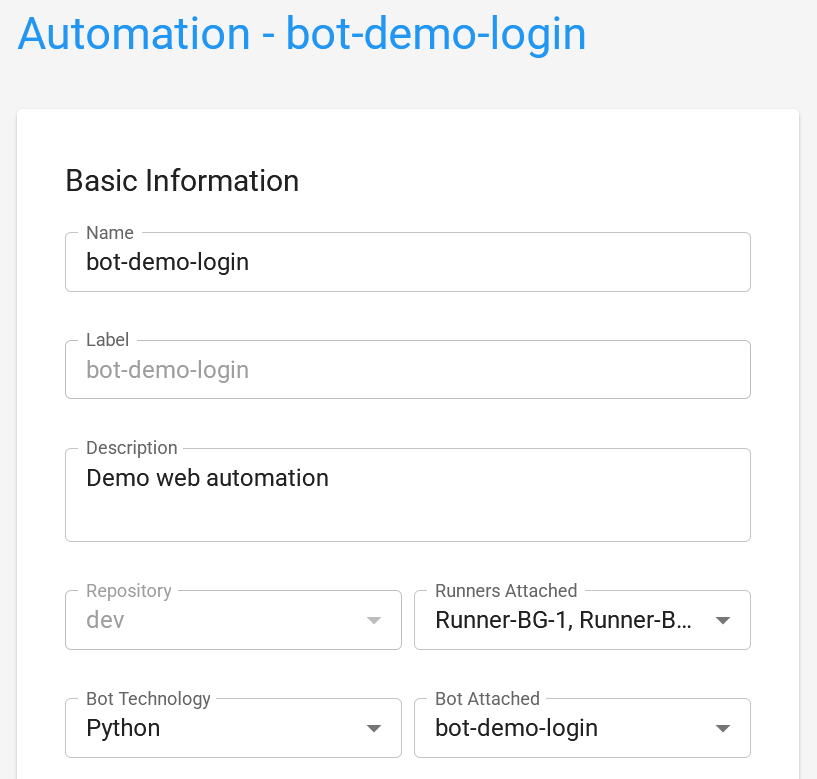817x779 pixels.
Task: Open the Bot Attached dropdown arrow
Action: (723, 728)
